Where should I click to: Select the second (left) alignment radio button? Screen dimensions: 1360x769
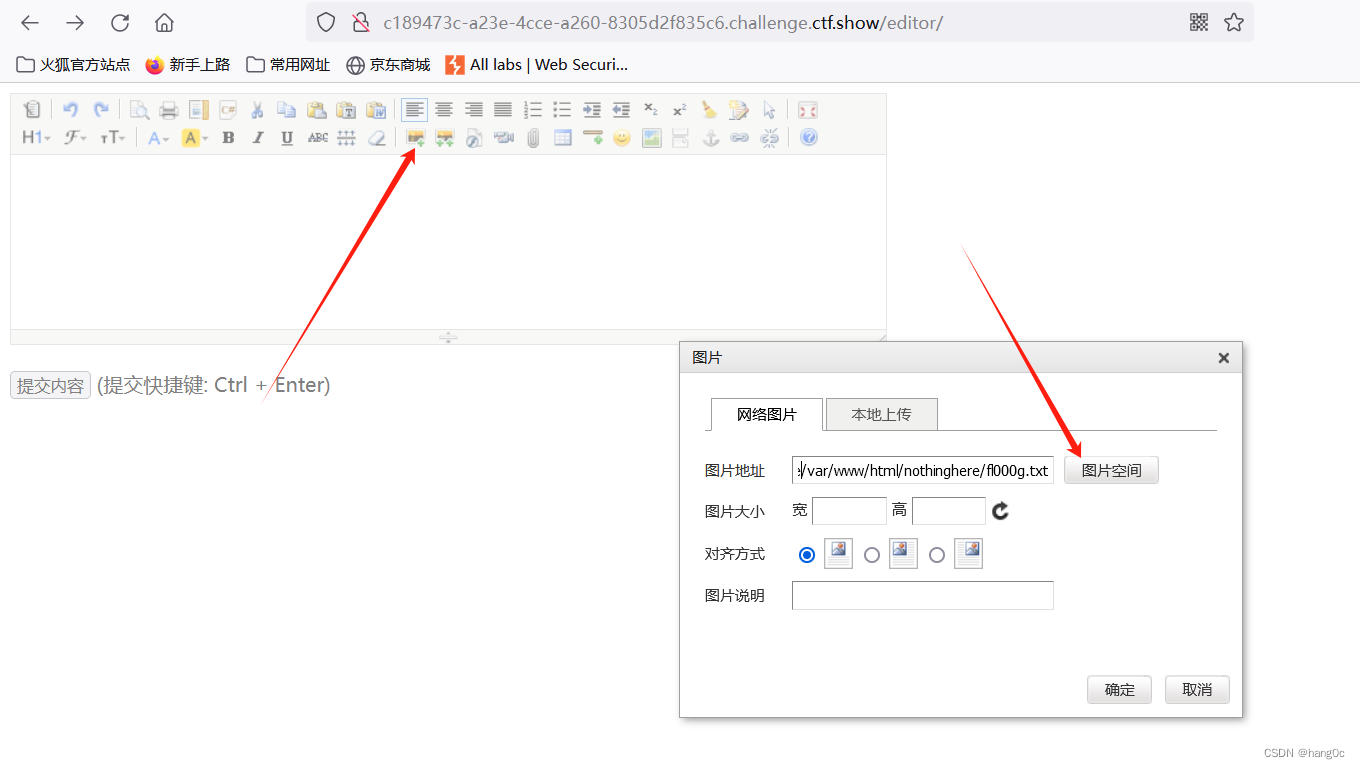pyautogui.click(x=872, y=555)
